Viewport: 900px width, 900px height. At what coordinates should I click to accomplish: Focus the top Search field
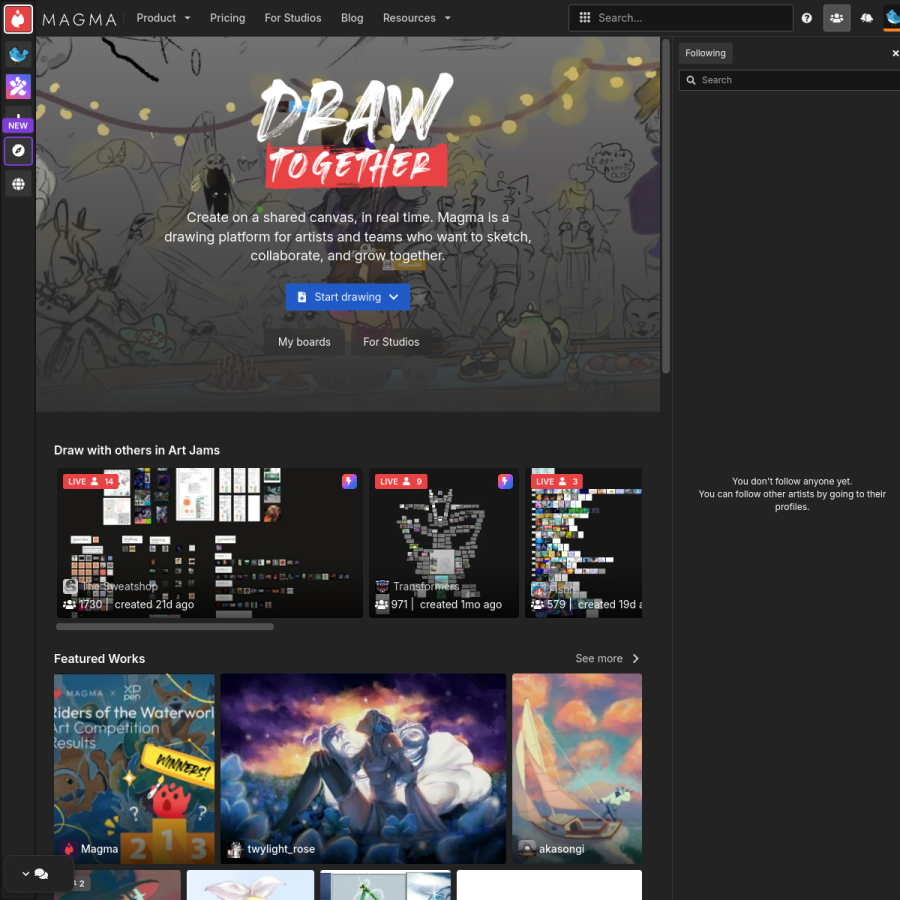tap(680, 18)
